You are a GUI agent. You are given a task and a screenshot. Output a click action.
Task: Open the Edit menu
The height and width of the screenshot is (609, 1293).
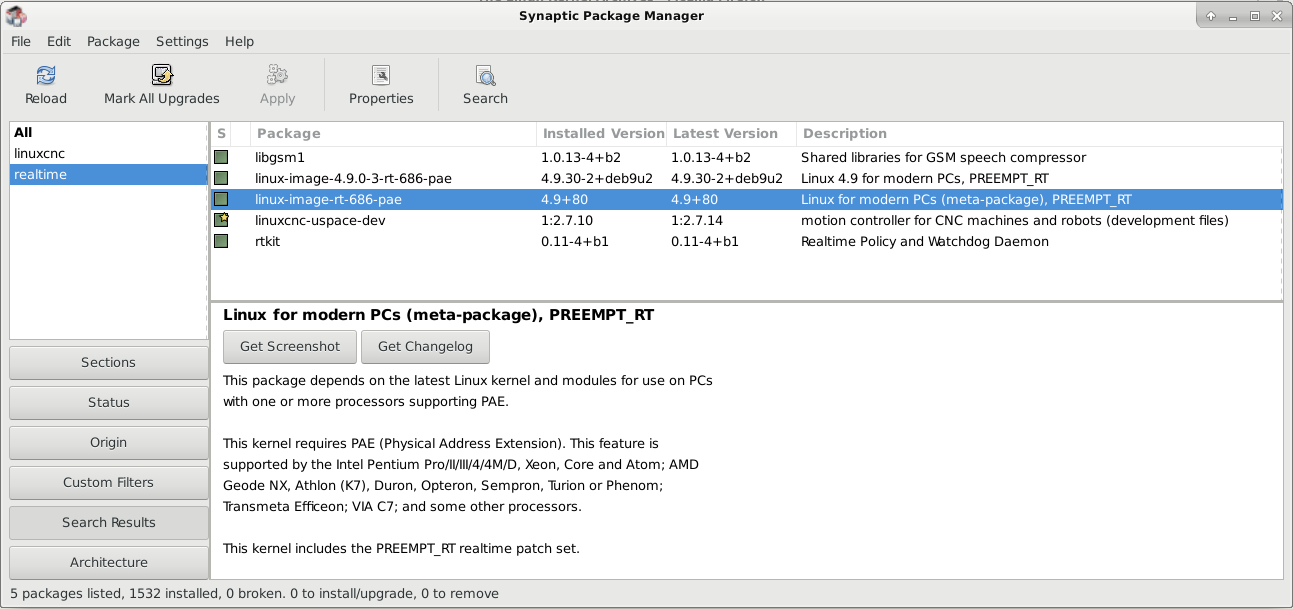[59, 41]
